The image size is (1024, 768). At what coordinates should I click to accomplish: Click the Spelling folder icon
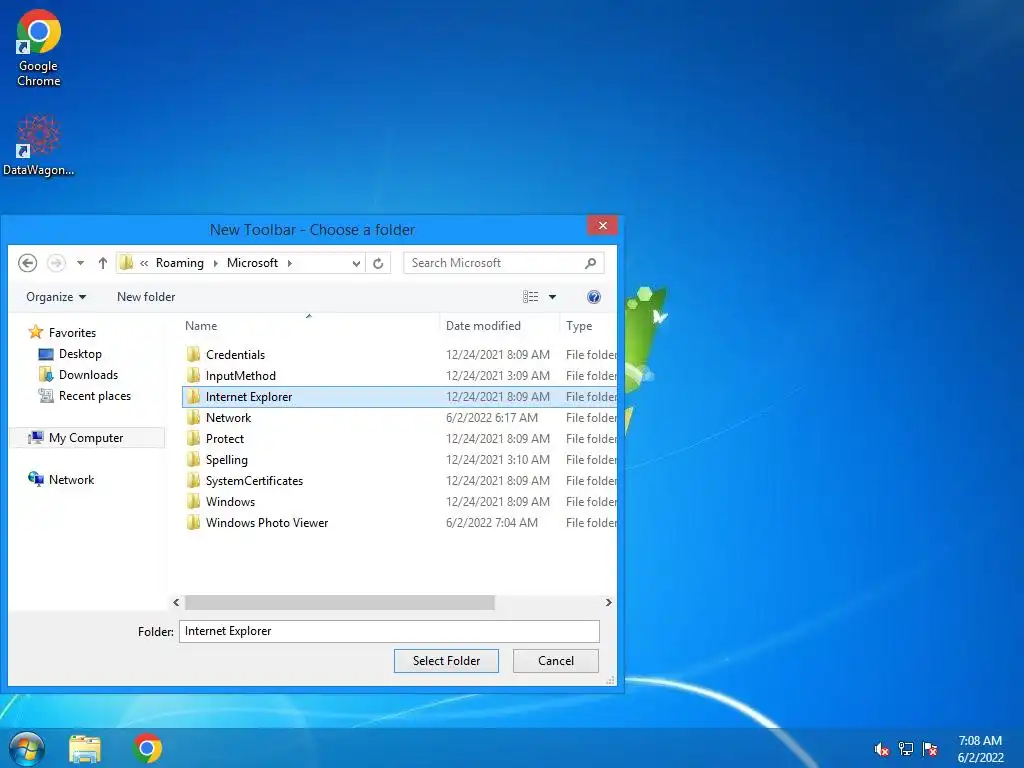tap(193, 459)
